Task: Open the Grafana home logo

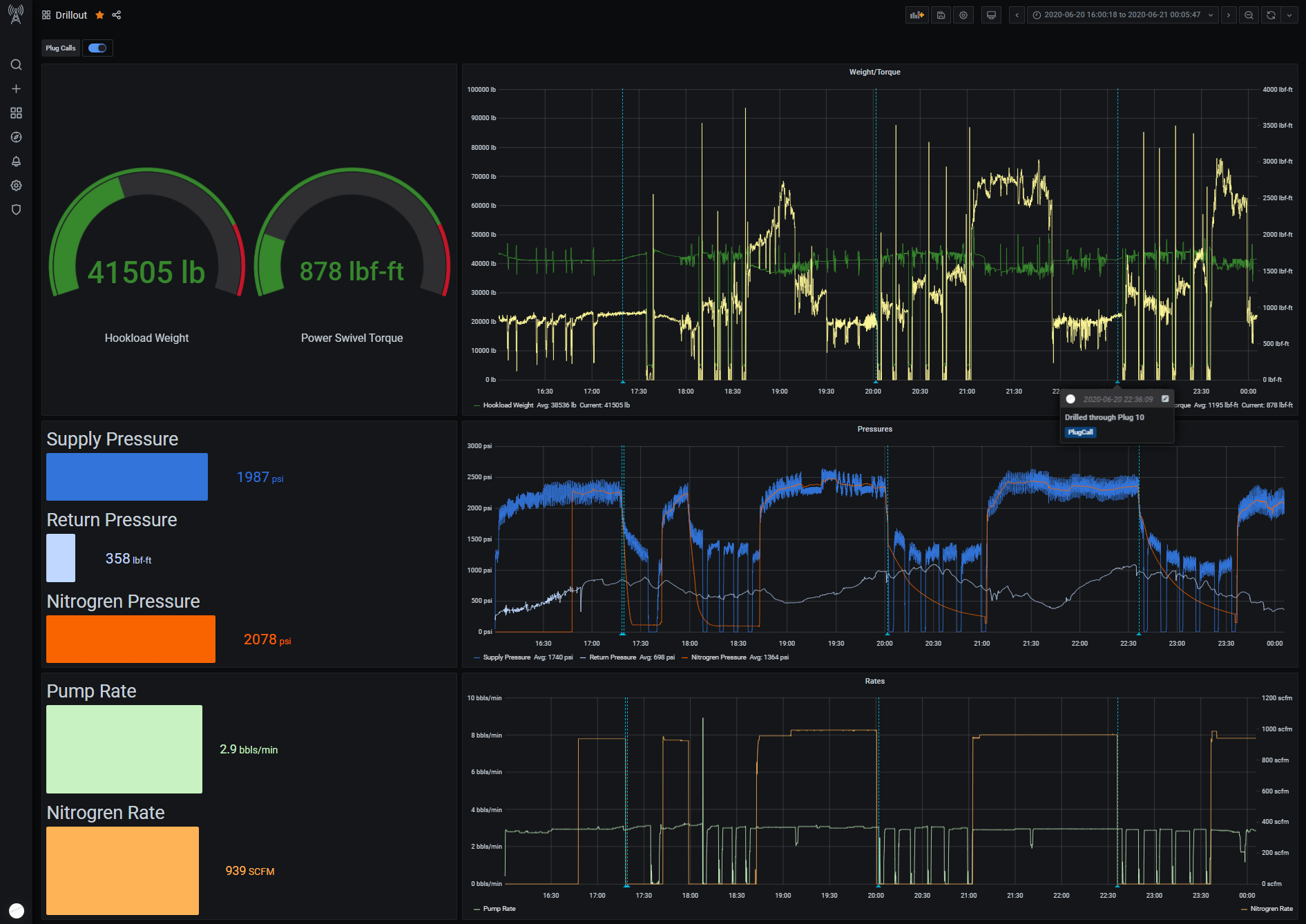Action: [x=16, y=15]
